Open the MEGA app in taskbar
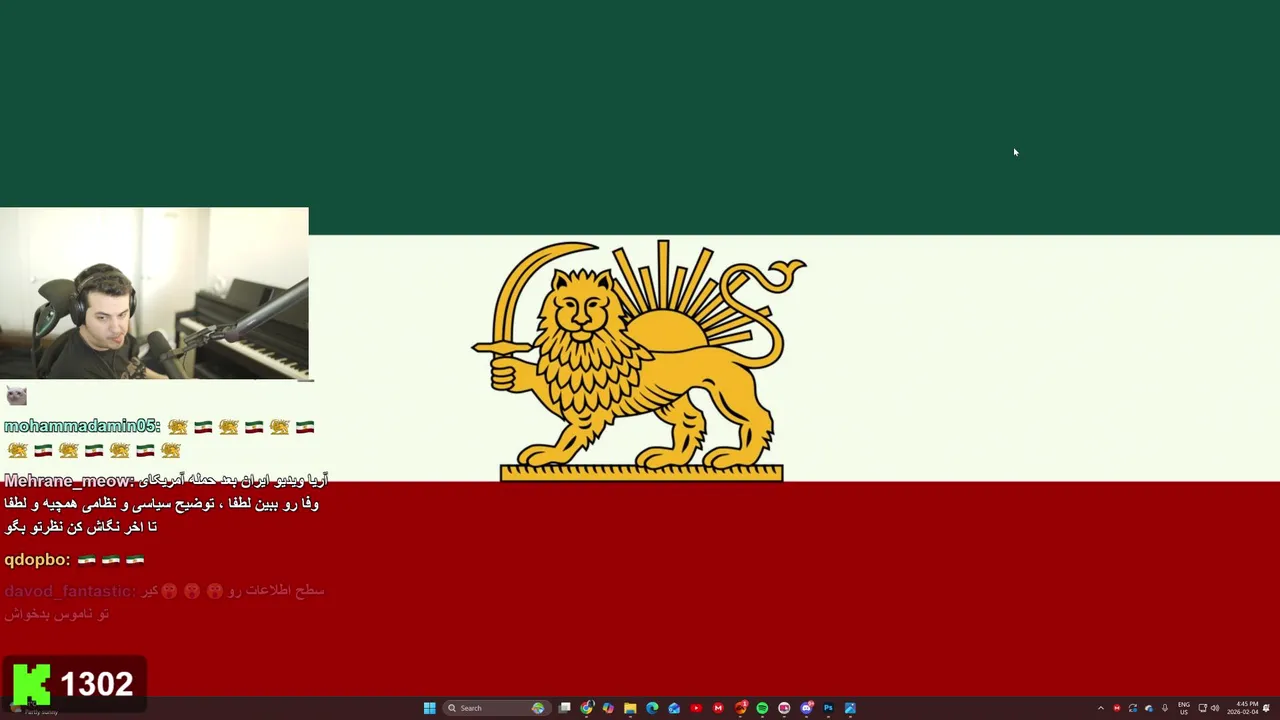Screen dimensions: 1280x720 point(718,708)
